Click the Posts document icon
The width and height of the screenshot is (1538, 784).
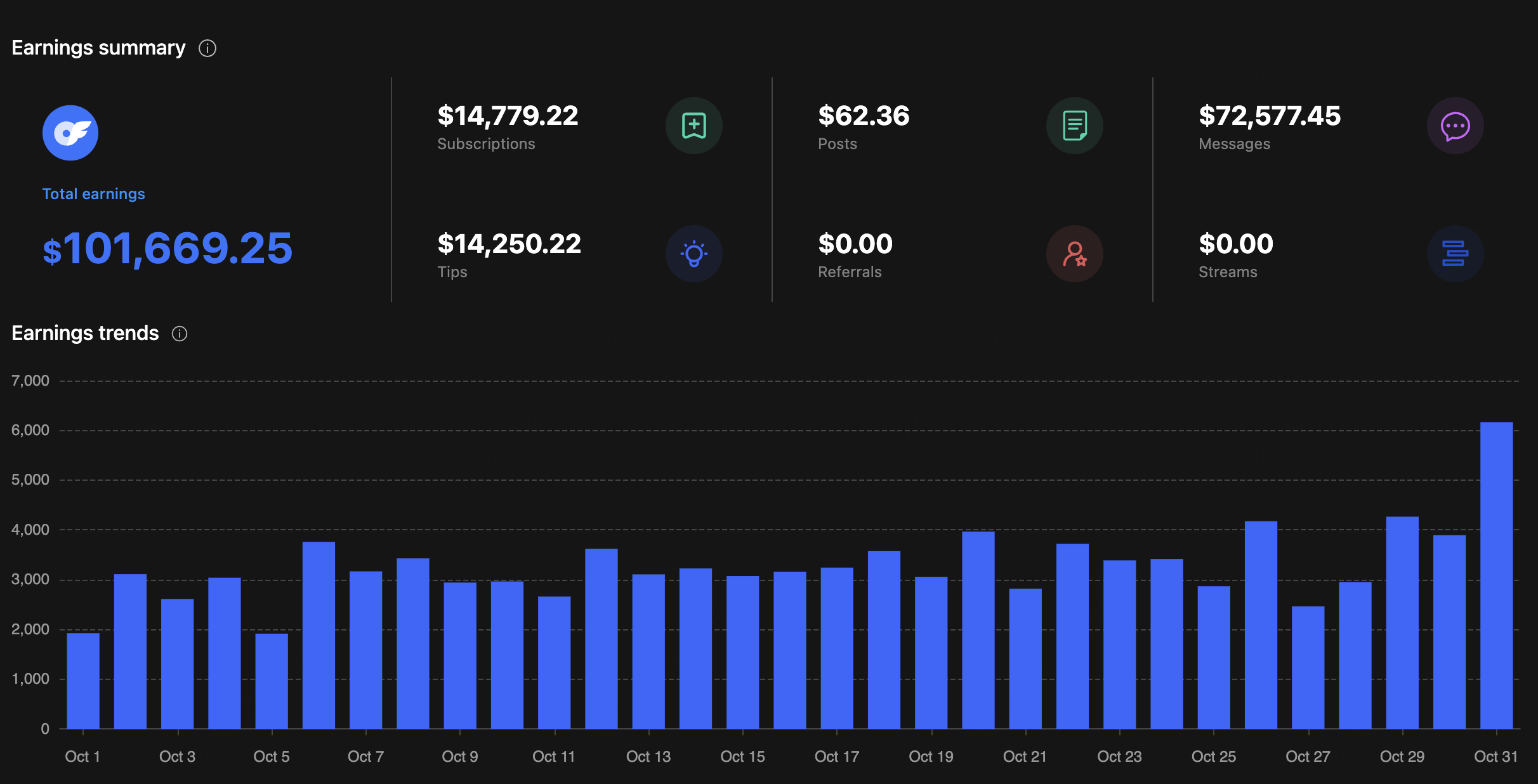point(1074,126)
